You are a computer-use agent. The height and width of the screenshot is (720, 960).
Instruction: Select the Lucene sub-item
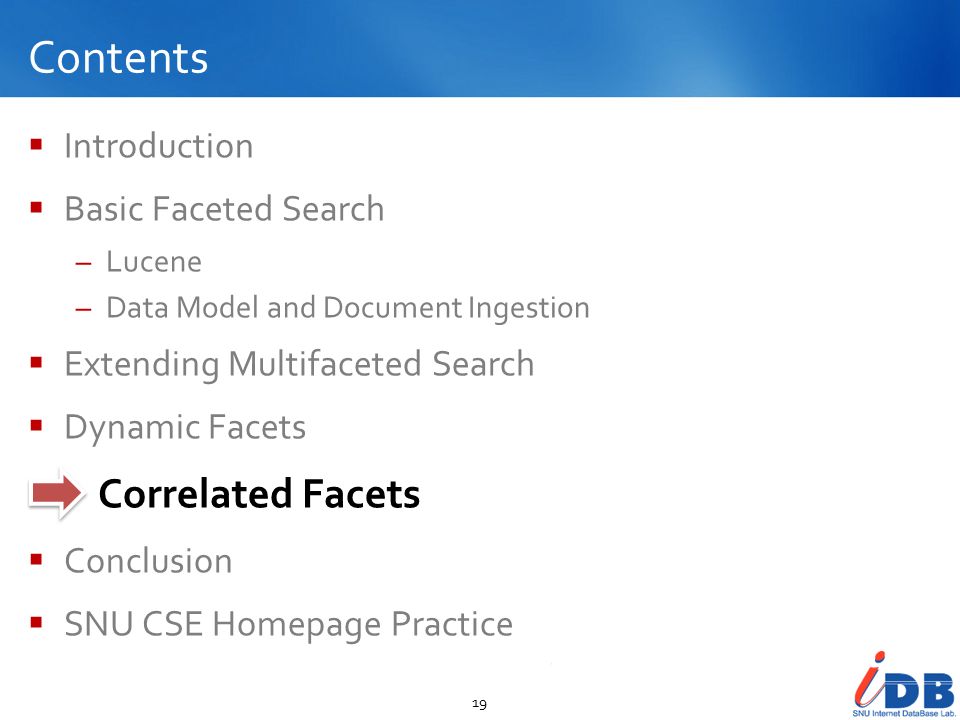pos(154,262)
